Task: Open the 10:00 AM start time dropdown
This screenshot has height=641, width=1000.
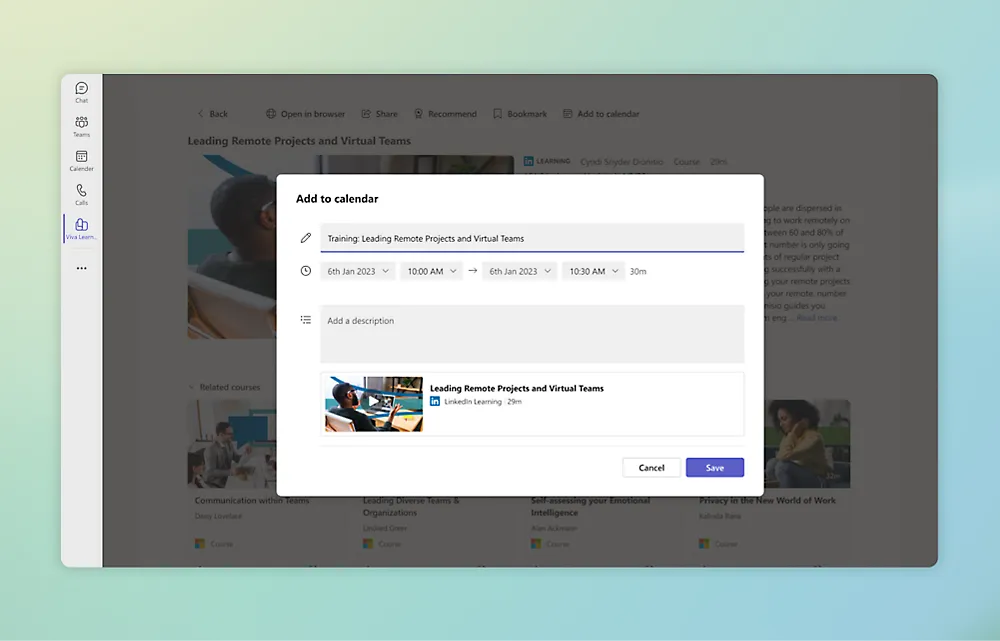Action: (431, 271)
